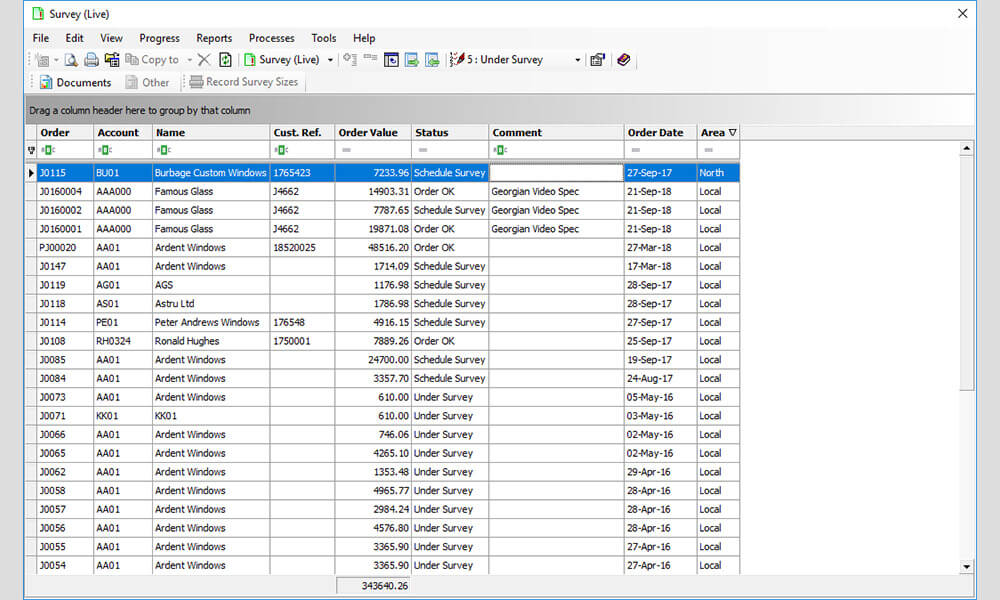Click Record Survey Sizes button
Image resolution: width=1000 pixels, height=600 pixels.
pos(244,82)
